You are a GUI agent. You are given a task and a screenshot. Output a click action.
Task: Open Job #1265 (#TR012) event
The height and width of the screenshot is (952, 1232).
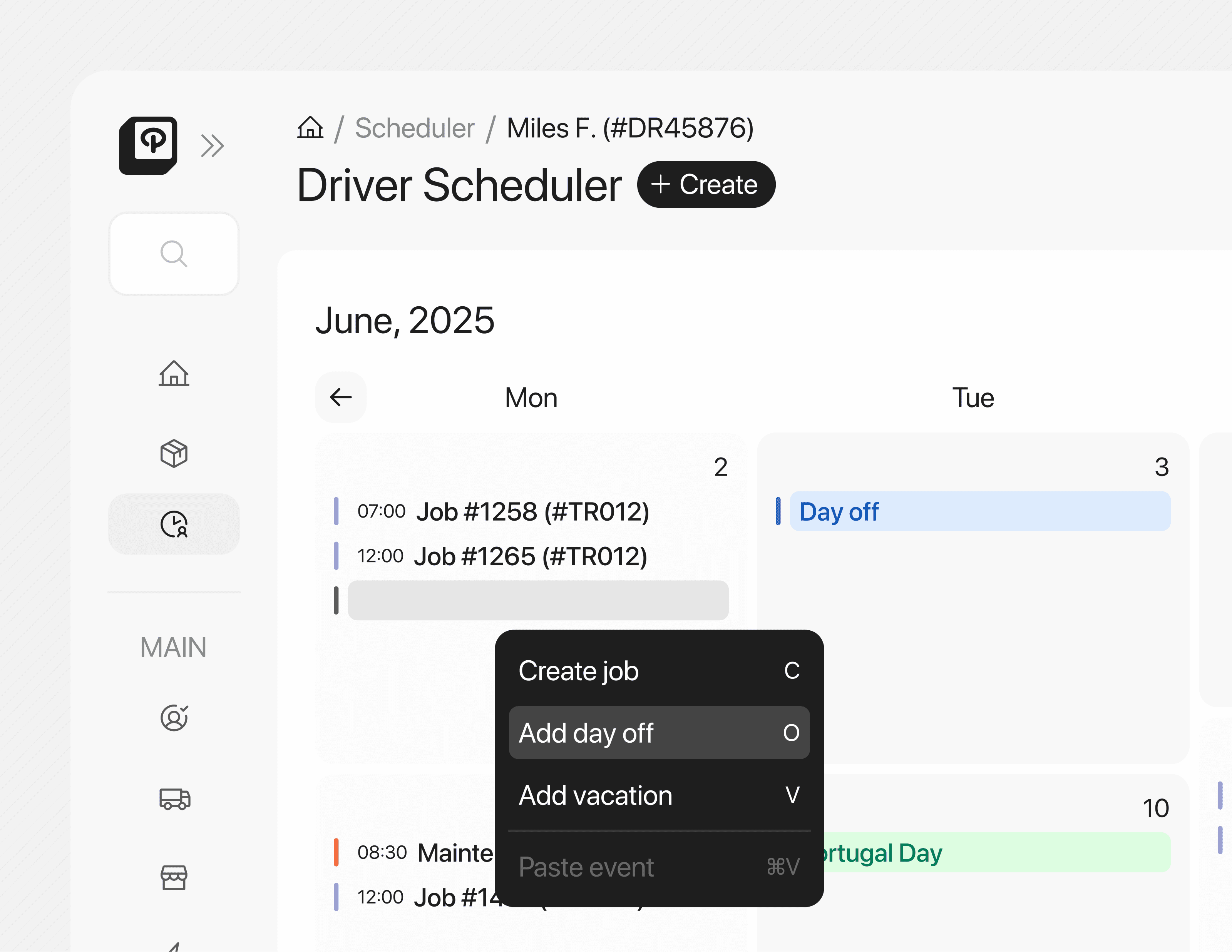[530, 556]
